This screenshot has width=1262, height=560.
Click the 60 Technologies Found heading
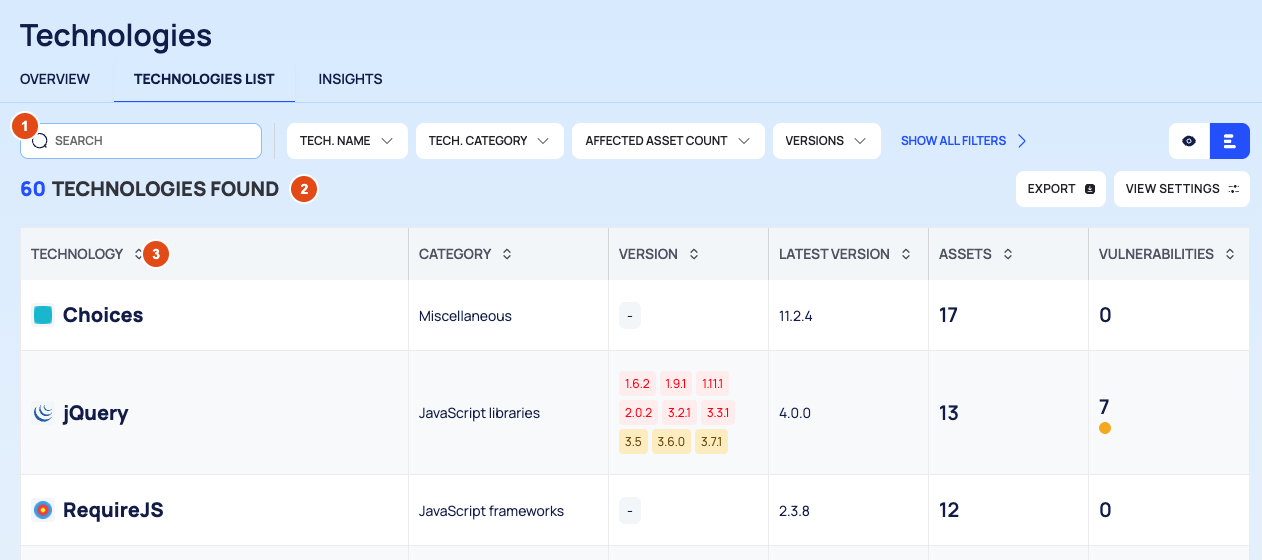[150, 189]
